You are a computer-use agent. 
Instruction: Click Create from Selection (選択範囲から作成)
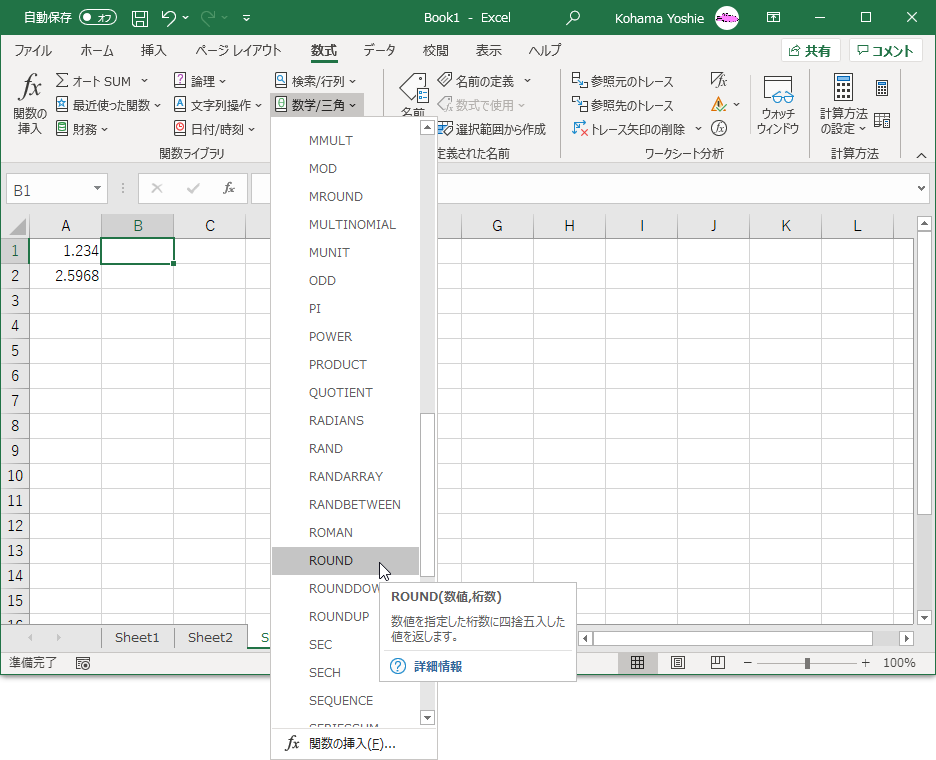pos(492,129)
